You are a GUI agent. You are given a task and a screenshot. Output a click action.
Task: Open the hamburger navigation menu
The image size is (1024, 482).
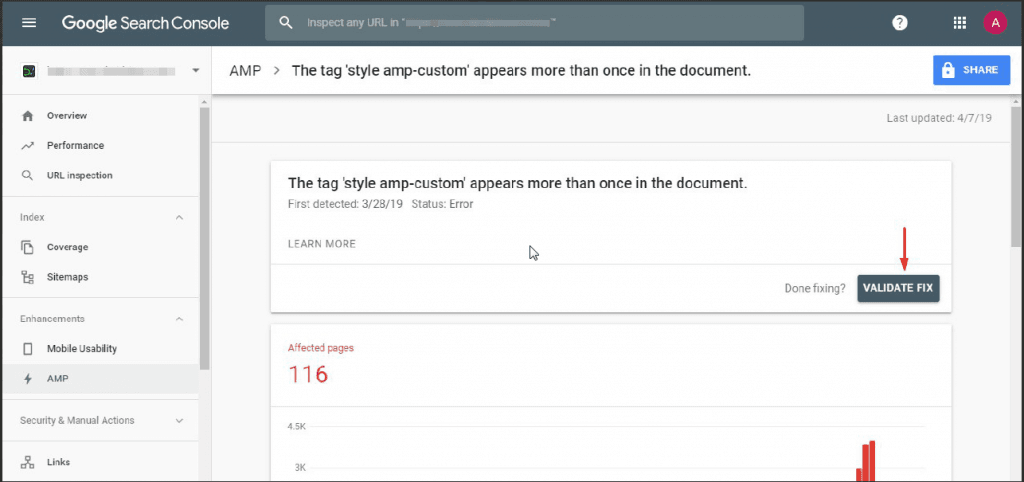point(29,23)
